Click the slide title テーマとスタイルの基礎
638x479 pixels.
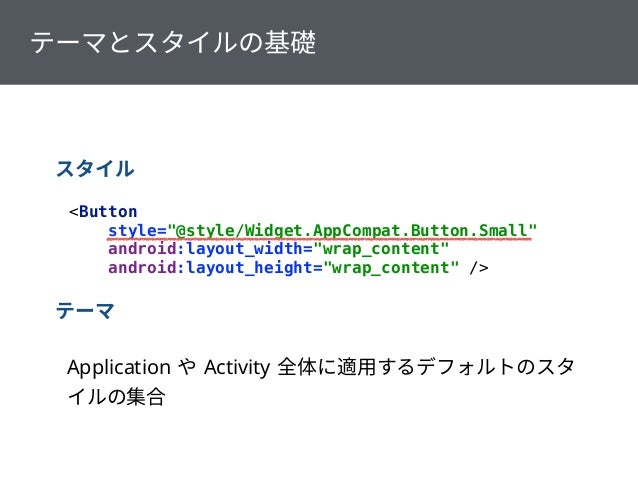coord(173,42)
